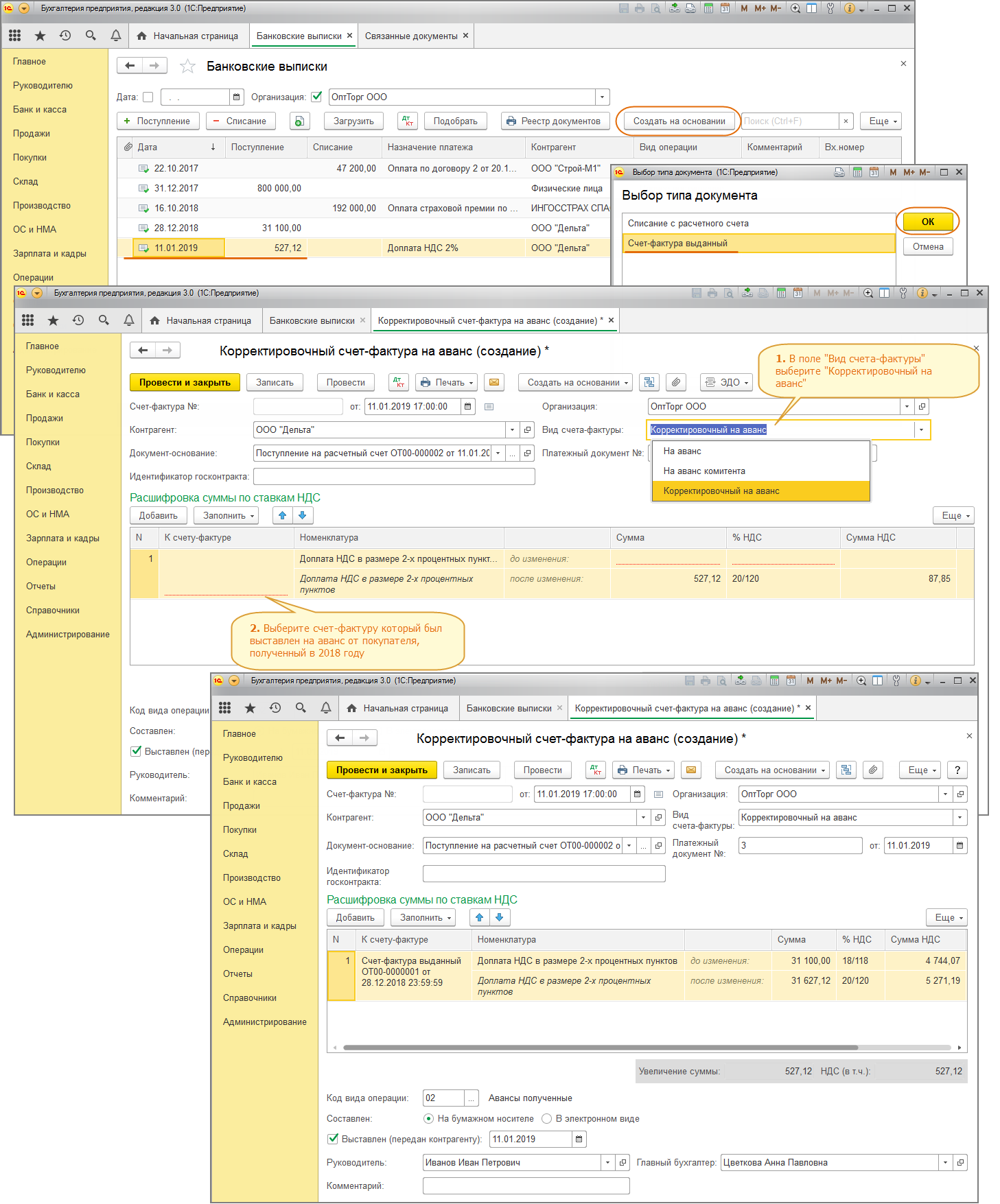This screenshot has height=1204, width=1000.
Task: Click the horizontal scrollbar under the НДС table
Action: tap(601, 1048)
